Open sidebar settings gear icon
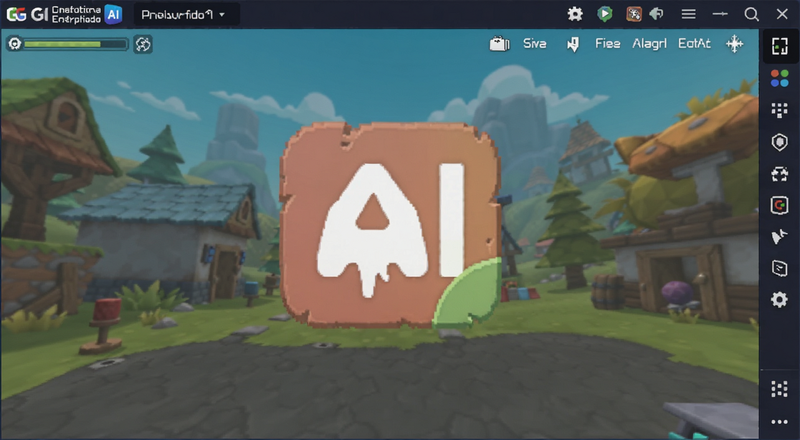The height and width of the screenshot is (440, 800). point(780,300)
